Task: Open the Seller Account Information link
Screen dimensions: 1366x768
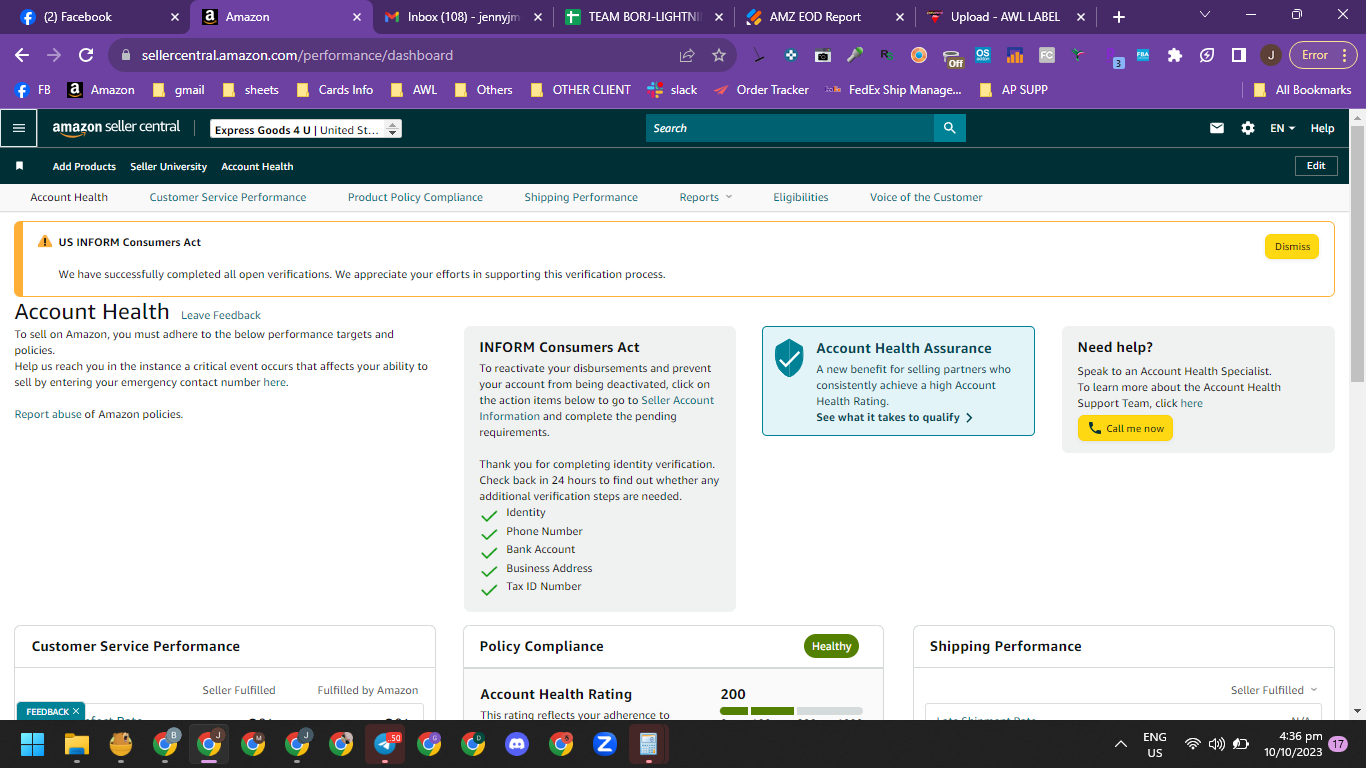Action: (x=596, y=408)
